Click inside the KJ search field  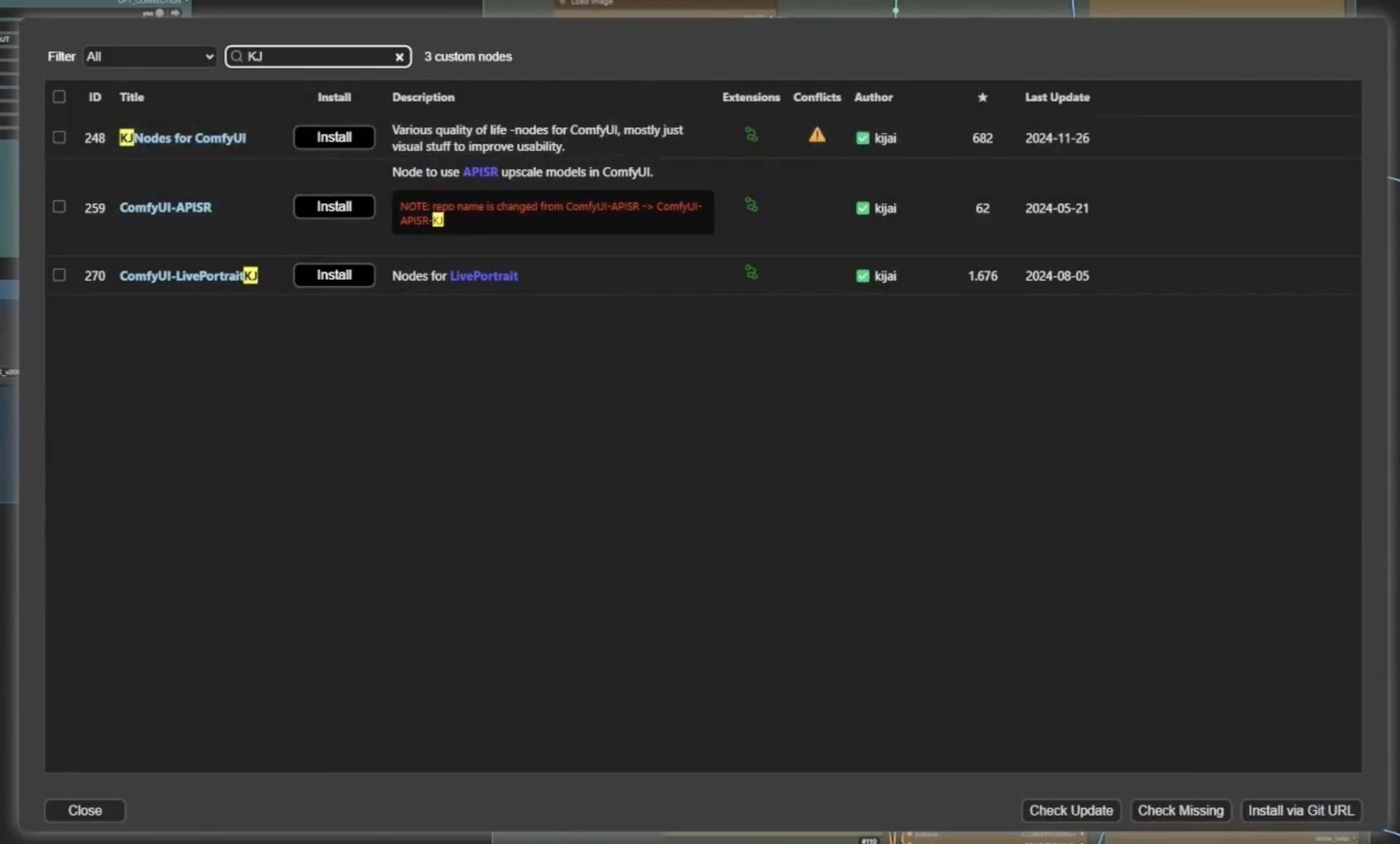[318, 57]
